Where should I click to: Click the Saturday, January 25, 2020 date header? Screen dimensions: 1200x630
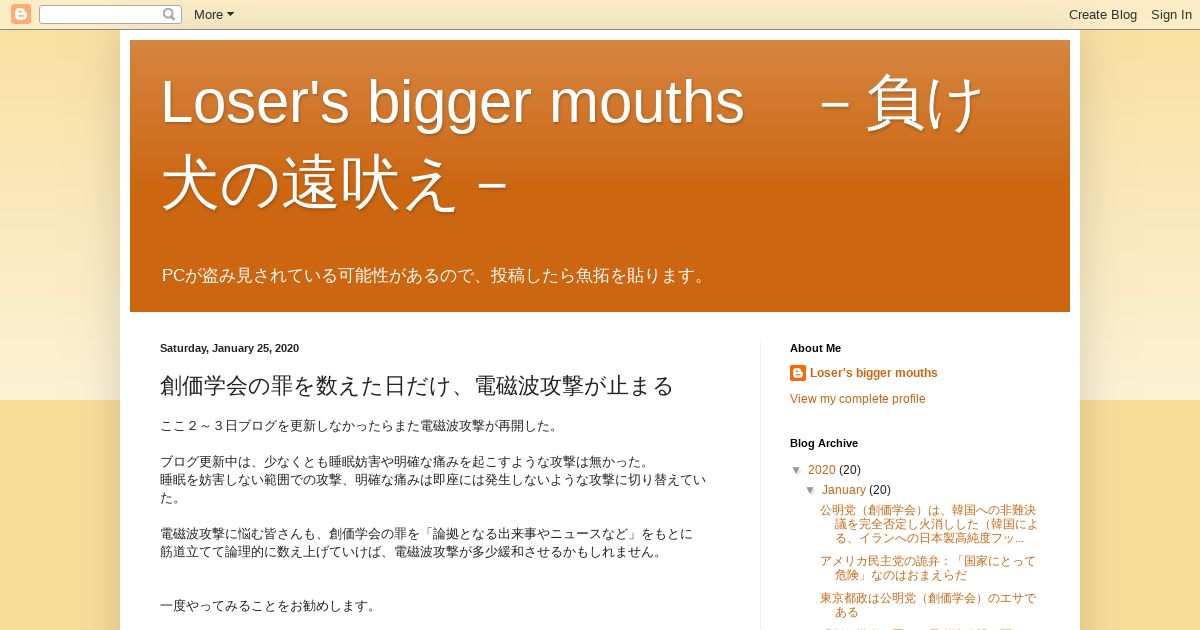[230, 348]
